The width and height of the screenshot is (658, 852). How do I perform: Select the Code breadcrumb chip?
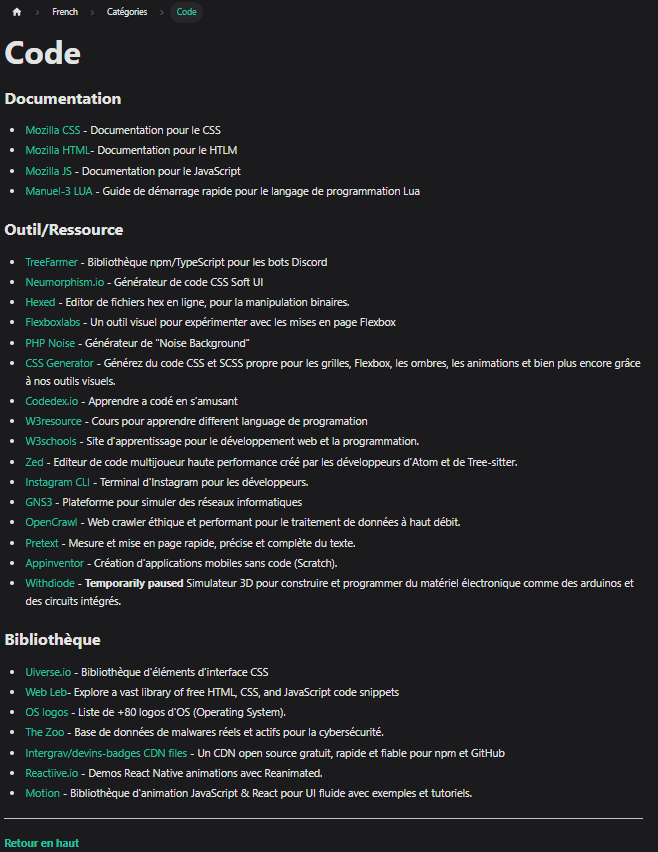186,12
